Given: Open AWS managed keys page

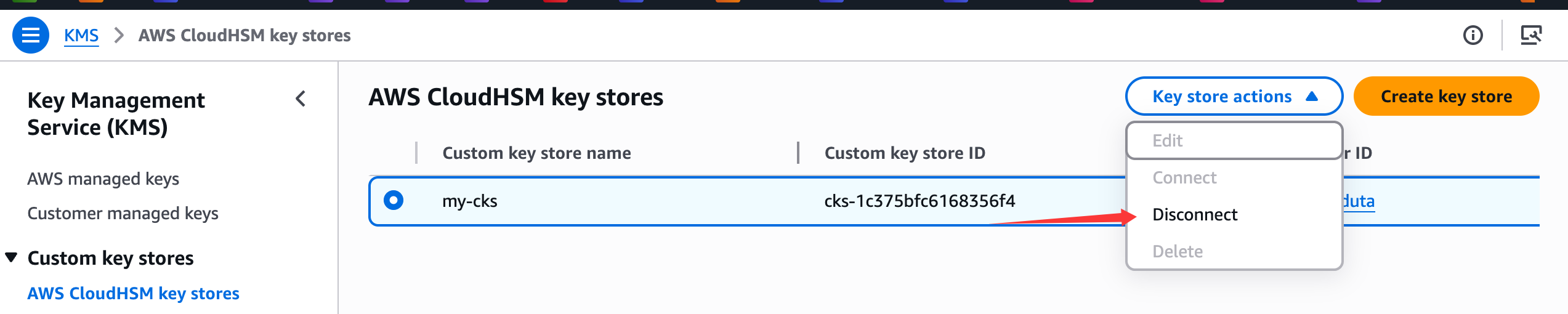Looking at the screenshot, I should coord(103,179).
